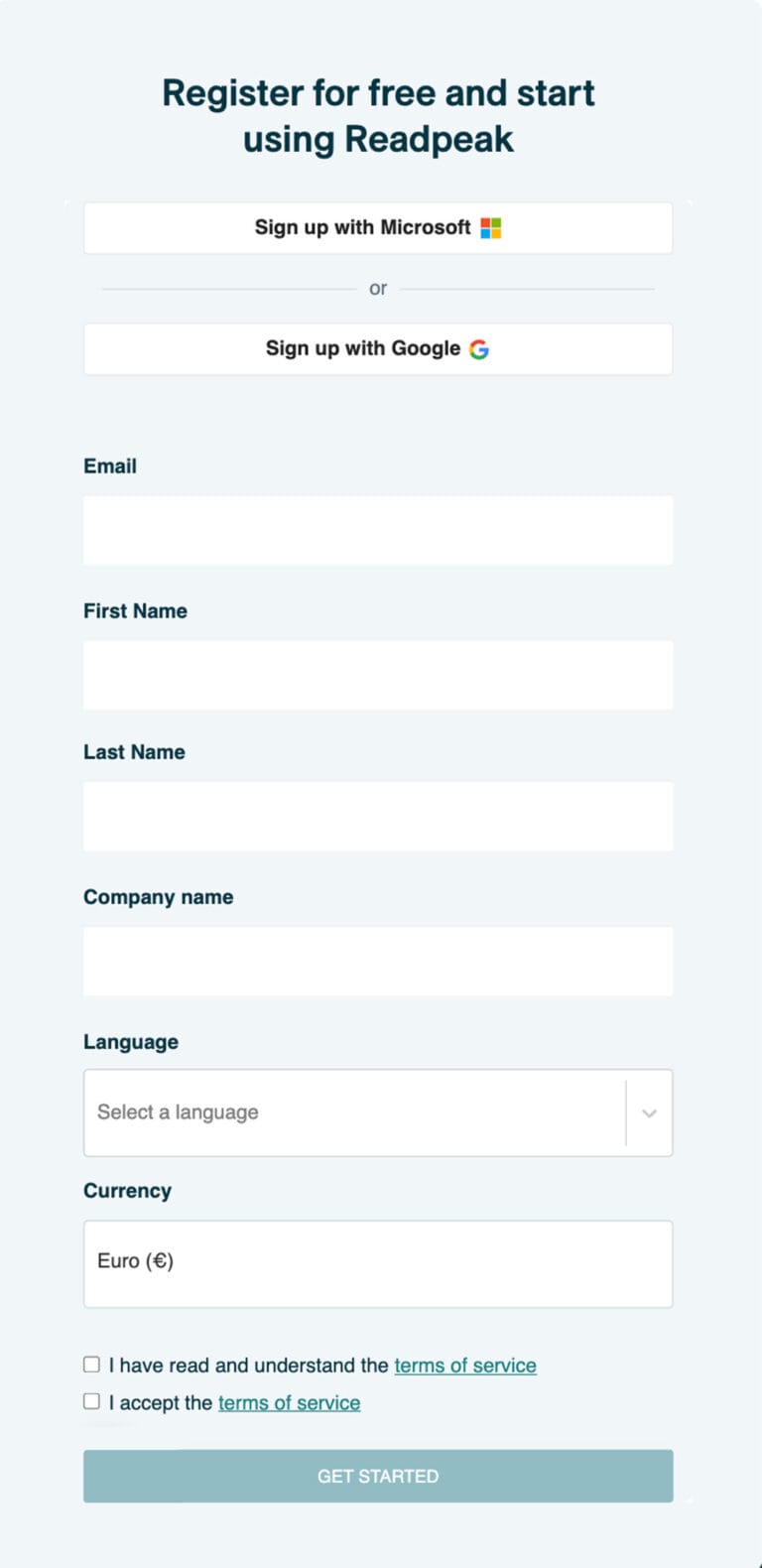This screenshot has width=762, height=1568.
Task: Sign up with Google
Action: [x=378, y=348]
